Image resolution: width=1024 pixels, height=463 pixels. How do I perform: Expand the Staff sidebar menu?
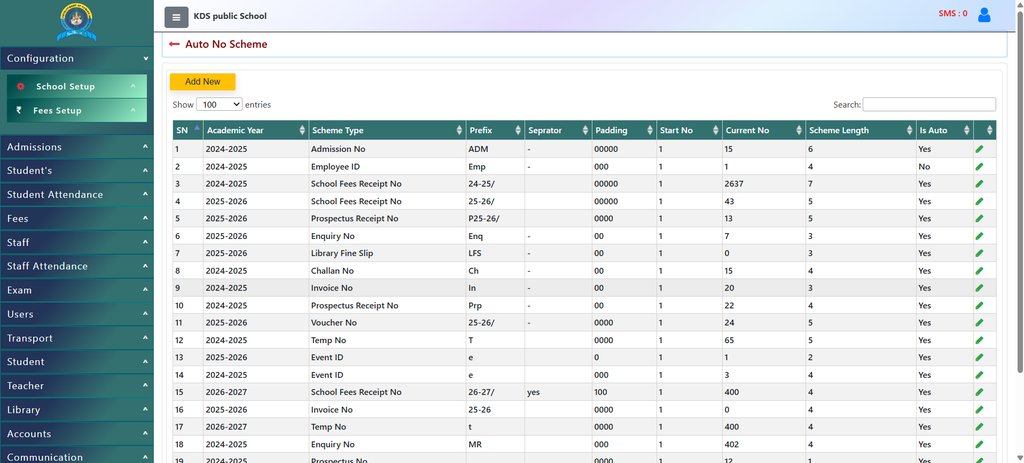pyautogui.click(x=76, y=242)
